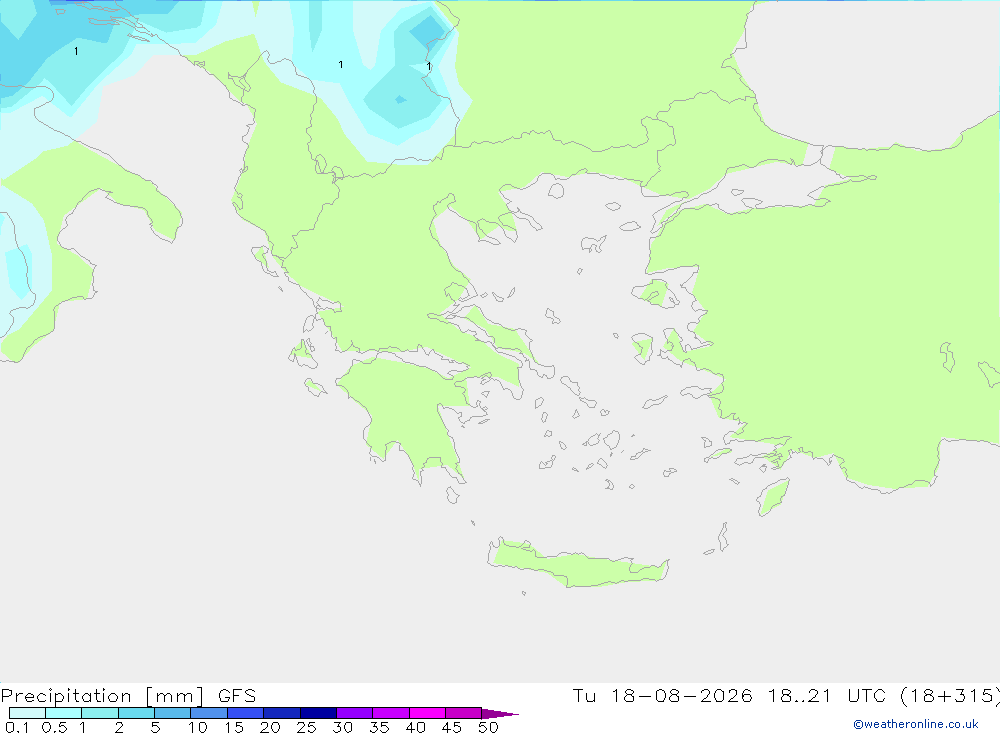Click the legend value '20'
The height and width of the screenshot is (733, 1000).
(270, 727)
